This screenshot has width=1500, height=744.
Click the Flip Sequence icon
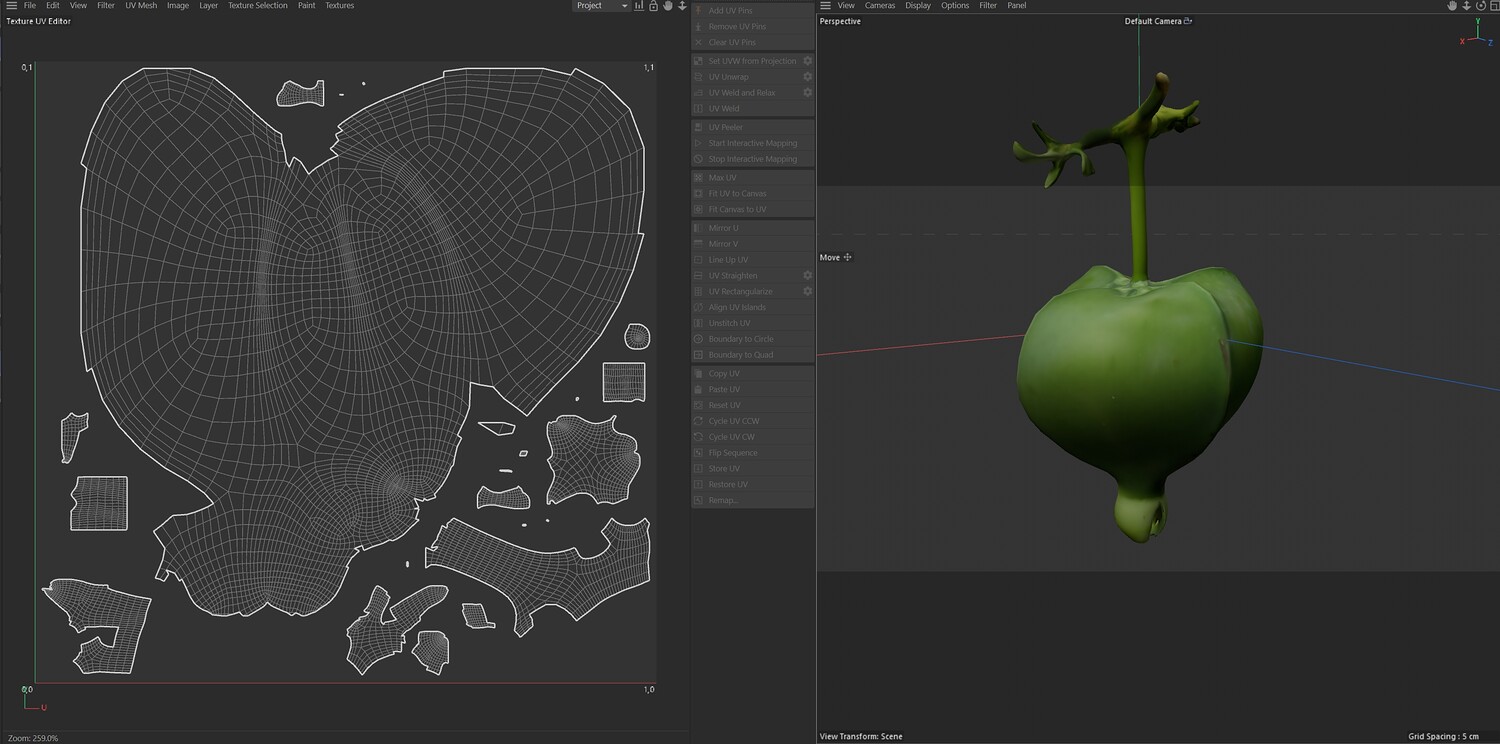pyautogui.click(x=698, y=453)
